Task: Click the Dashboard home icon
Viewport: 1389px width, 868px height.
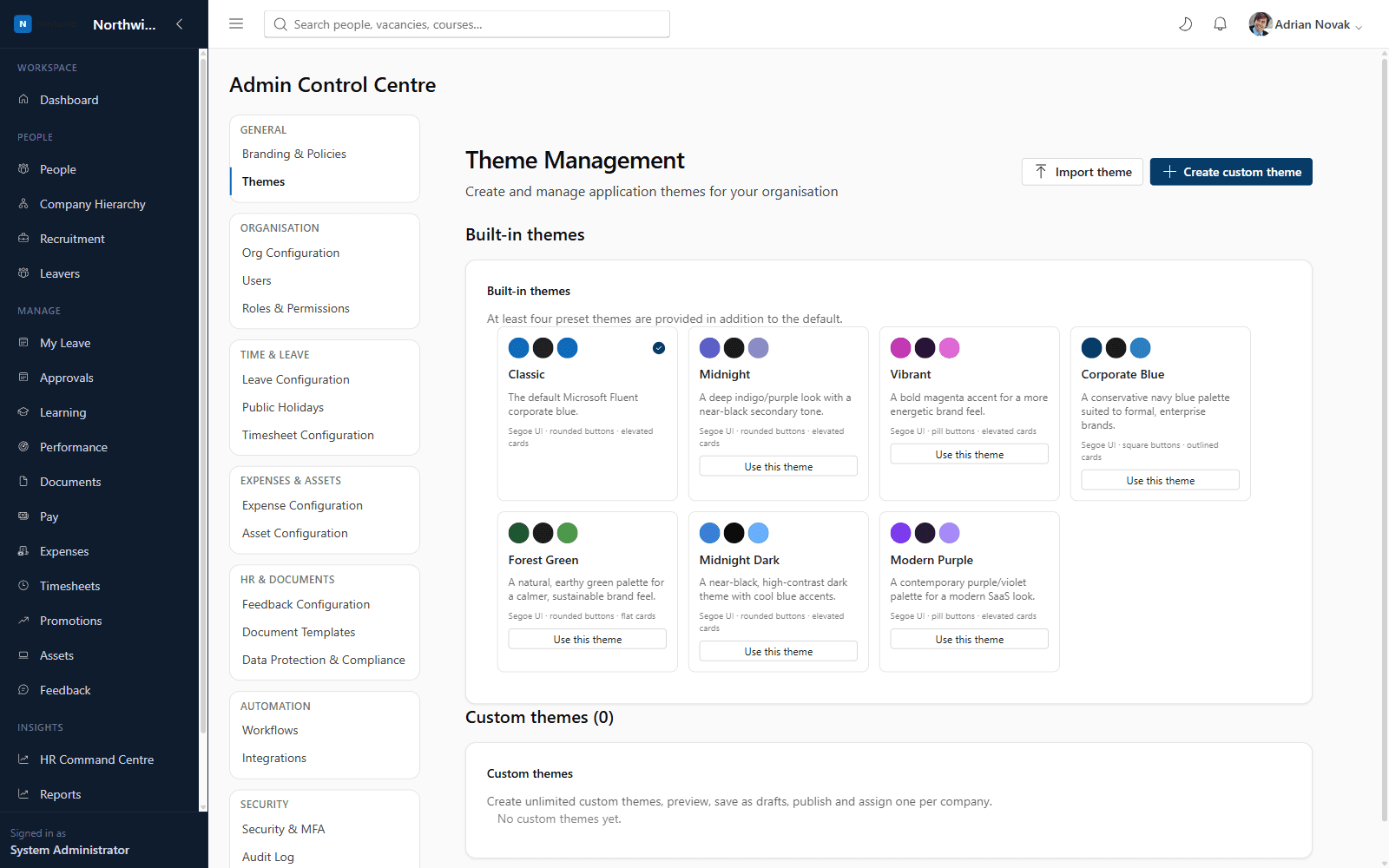Action: tap(23, 100)
